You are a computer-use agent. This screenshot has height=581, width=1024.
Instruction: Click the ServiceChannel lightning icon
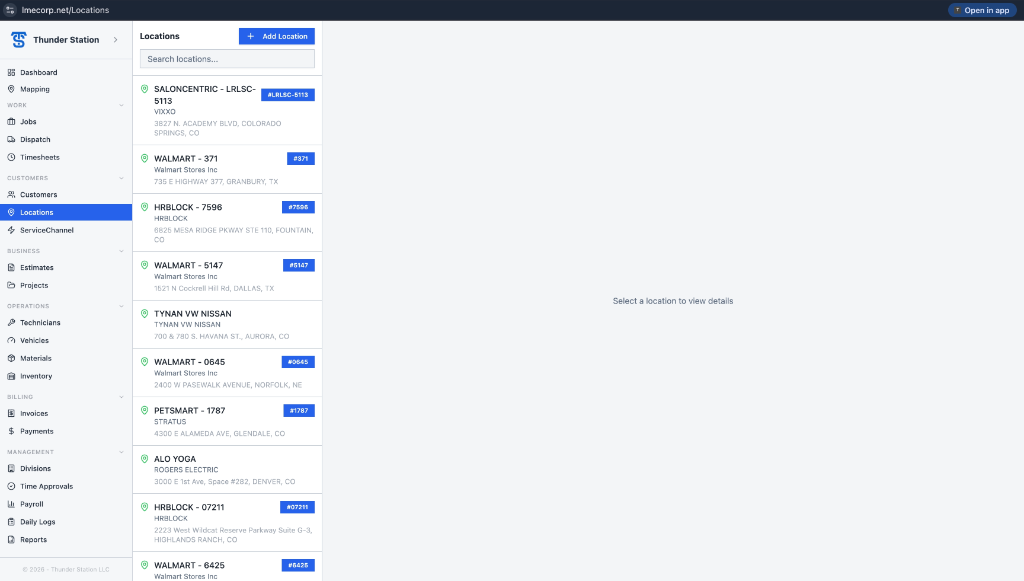point(11,230)
